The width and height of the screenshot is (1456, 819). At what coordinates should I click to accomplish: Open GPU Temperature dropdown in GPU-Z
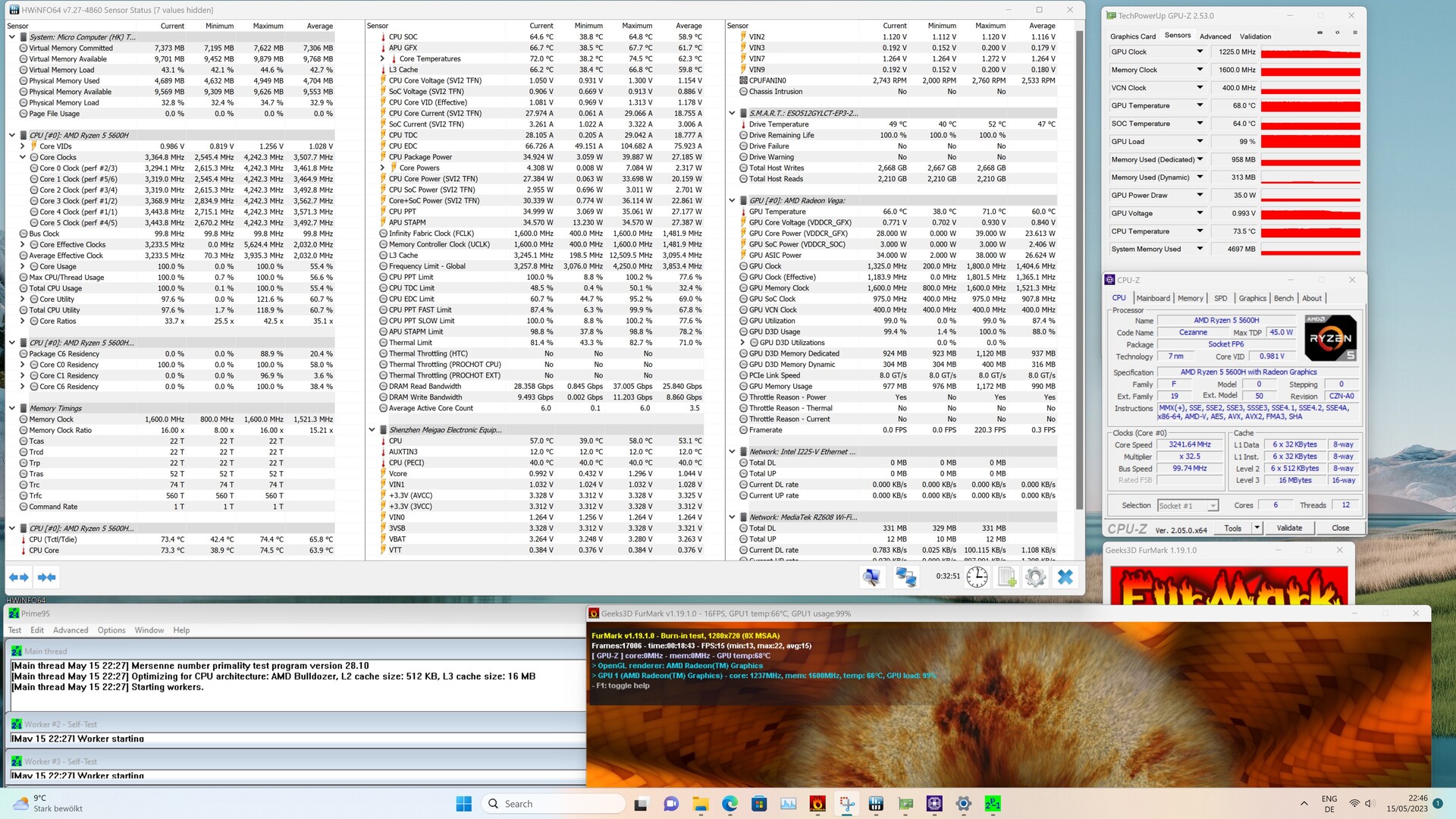[x=1200, y=105]
